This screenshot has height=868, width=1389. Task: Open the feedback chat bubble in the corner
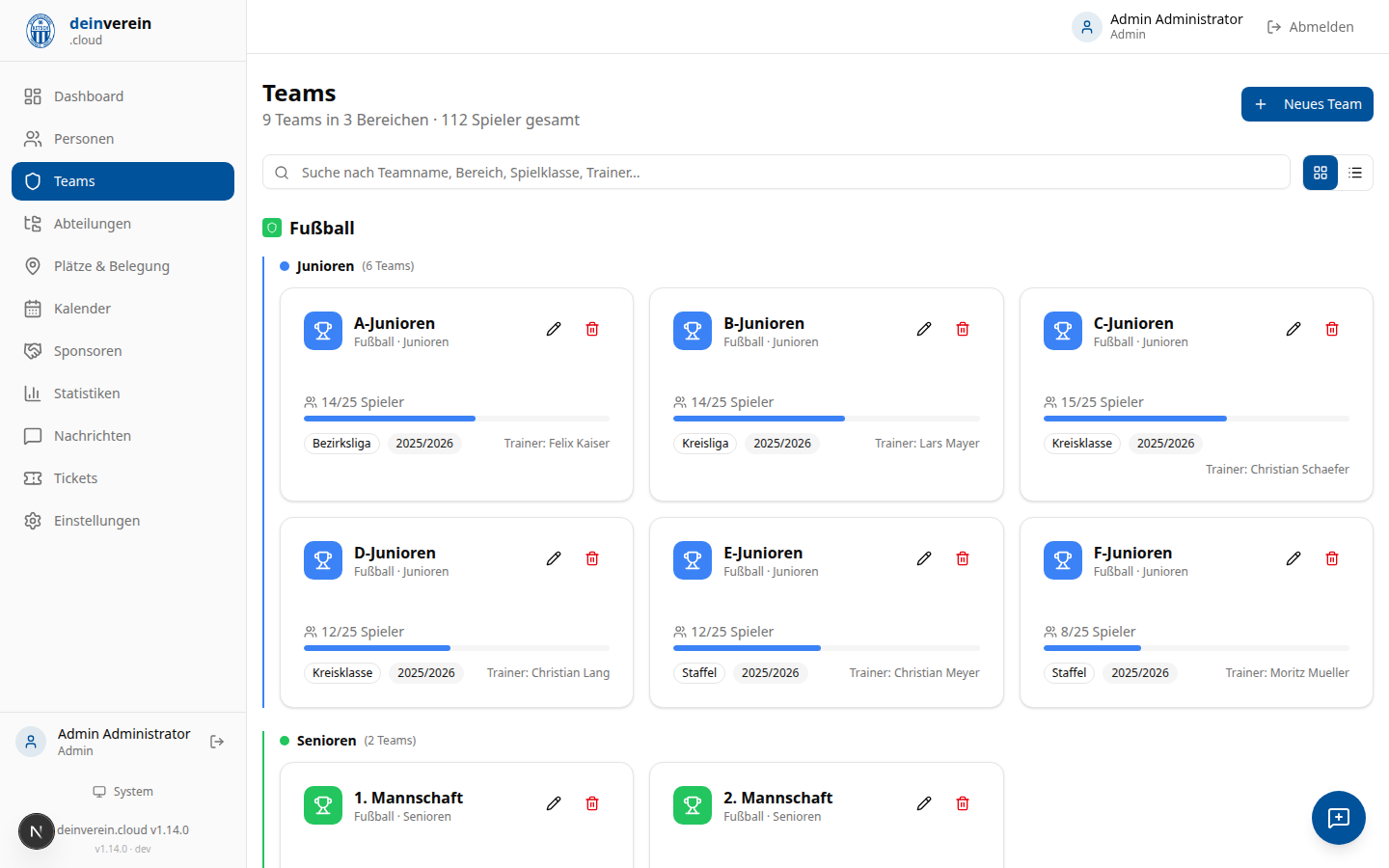pos(1339,818)
